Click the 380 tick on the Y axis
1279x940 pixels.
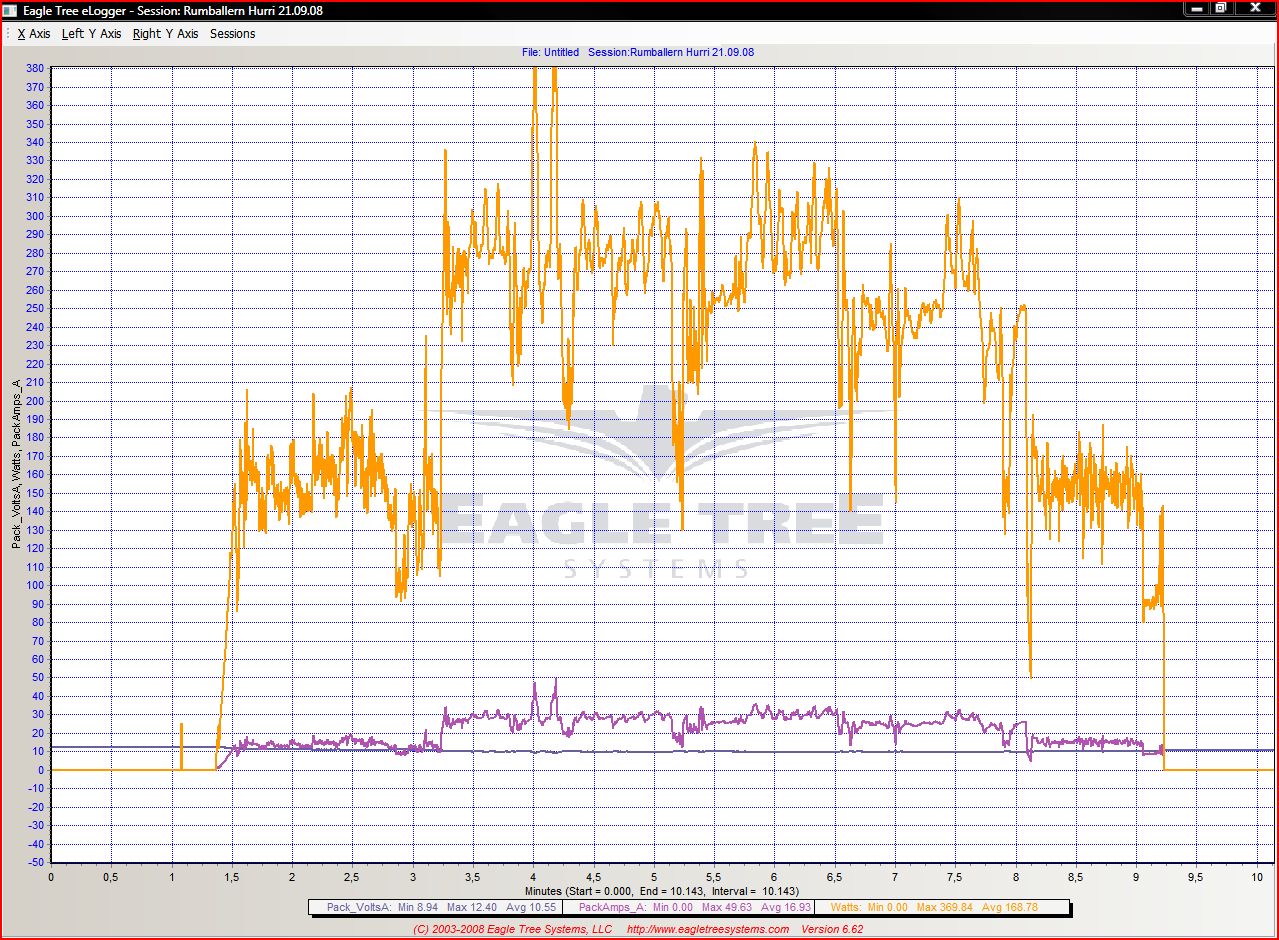(35, 69)
